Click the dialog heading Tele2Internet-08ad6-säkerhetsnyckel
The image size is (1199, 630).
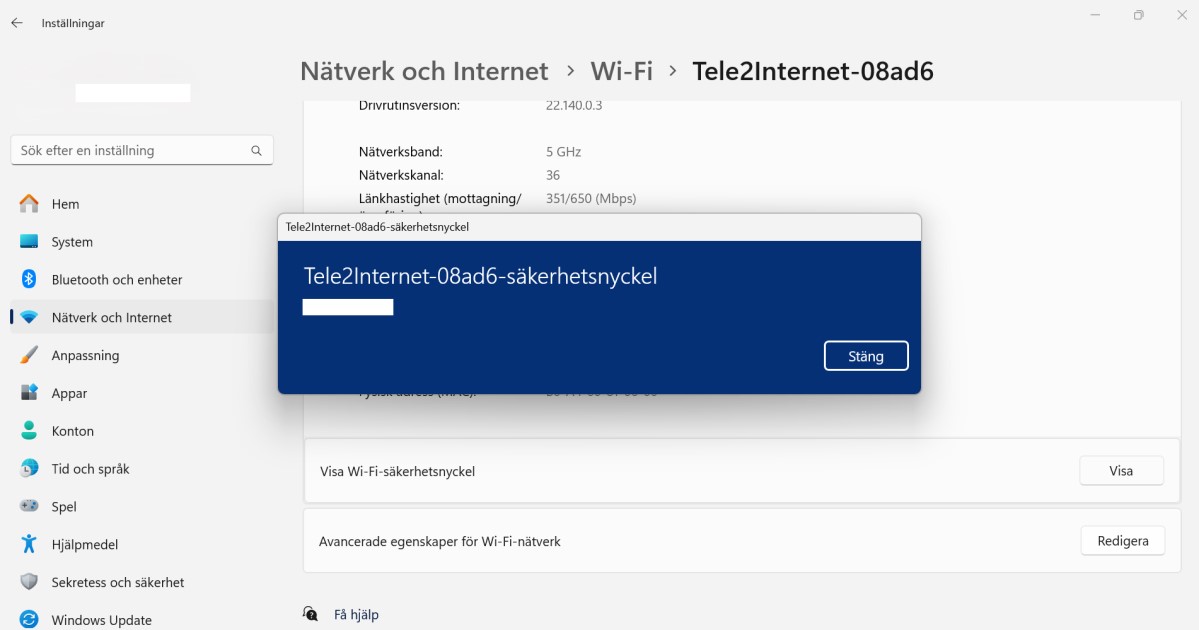tap(480, 276)
